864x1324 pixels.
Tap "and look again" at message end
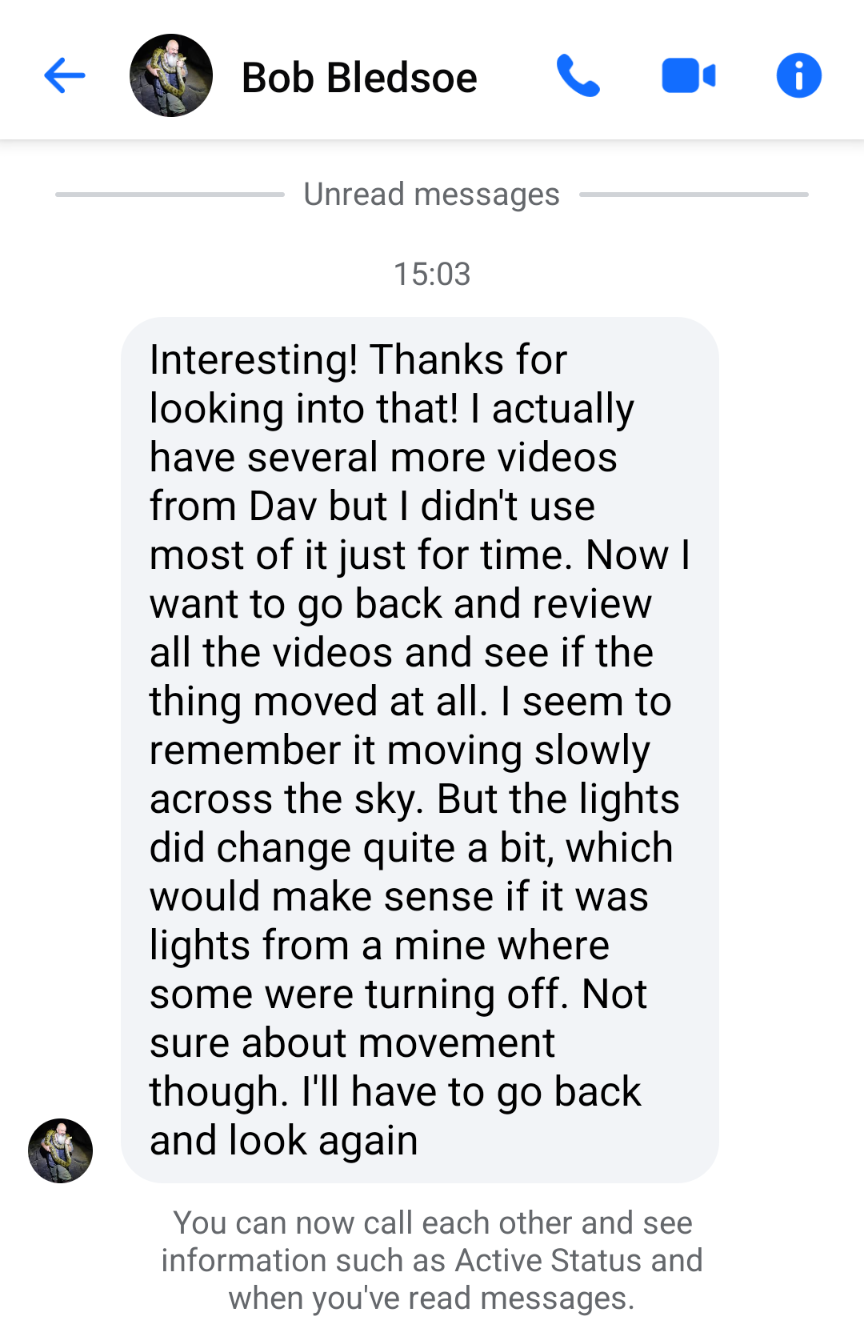pos(284,1140)
